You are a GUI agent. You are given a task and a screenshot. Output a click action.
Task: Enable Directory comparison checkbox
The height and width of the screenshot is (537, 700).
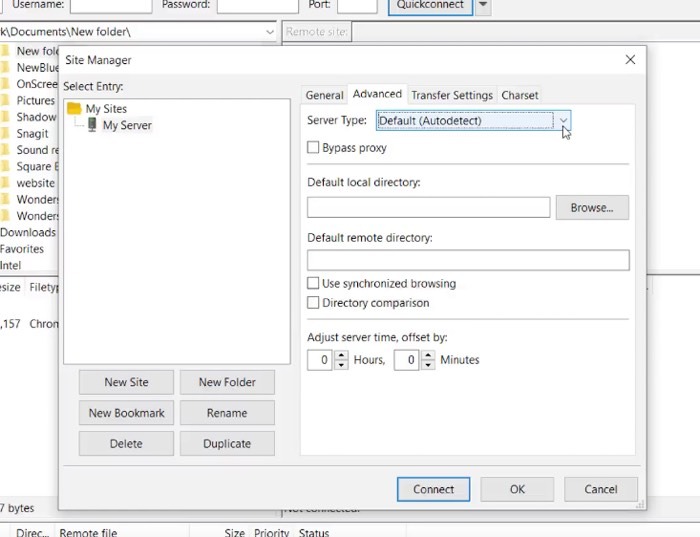[x=313, y=303]
